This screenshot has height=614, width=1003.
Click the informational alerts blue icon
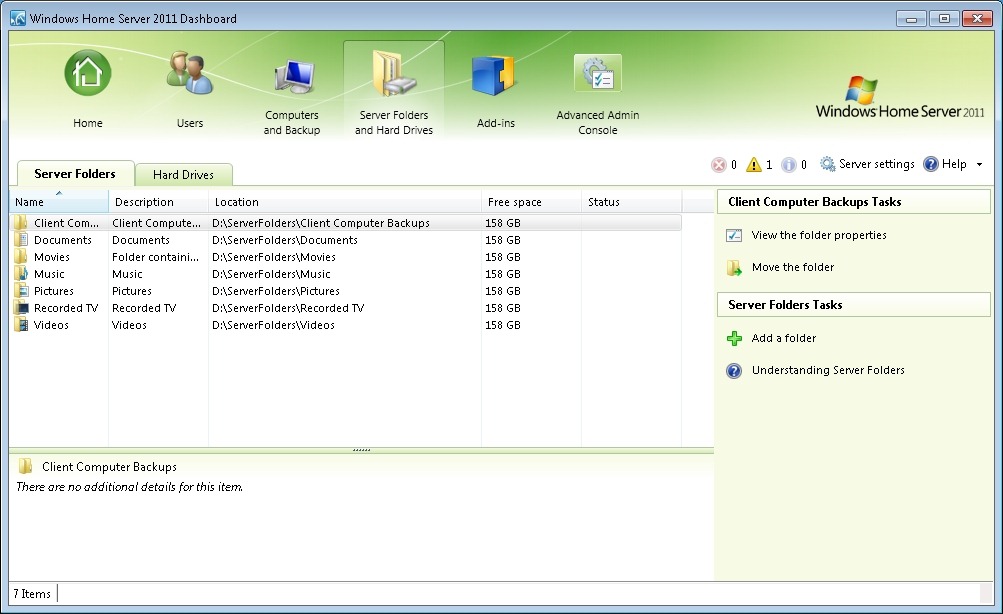pos(789,165)
